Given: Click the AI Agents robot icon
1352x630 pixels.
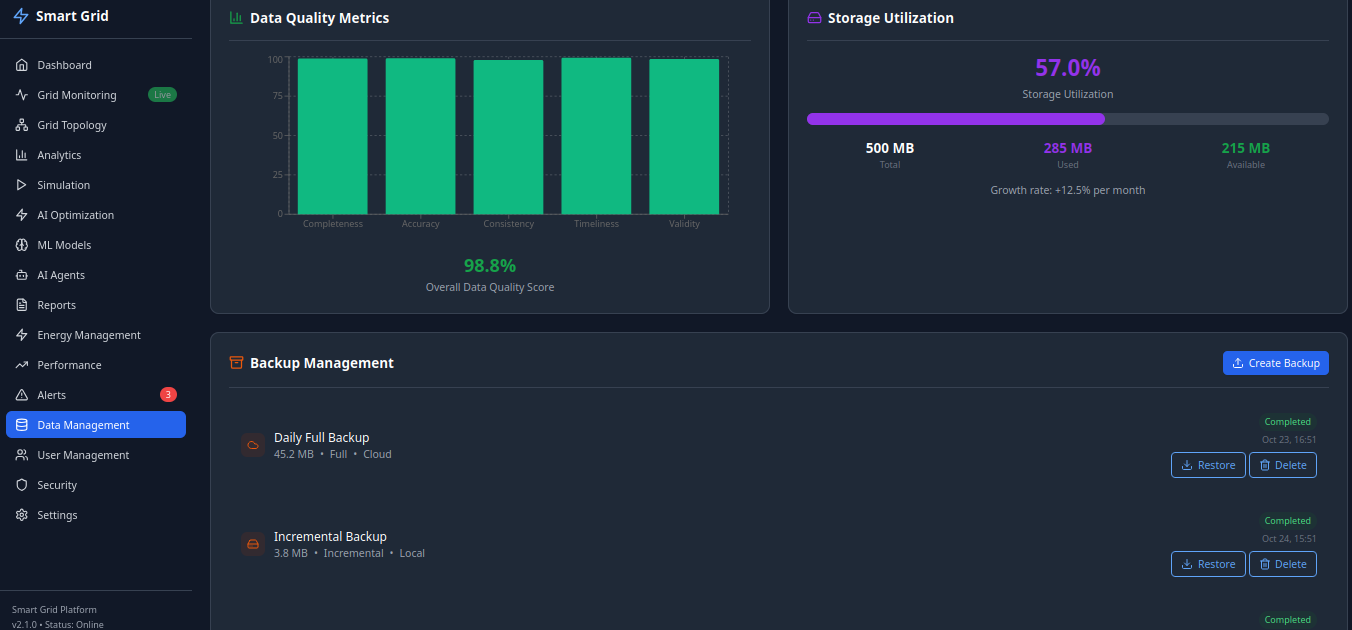Looking at the screenshot, I should tap(22, 275).
